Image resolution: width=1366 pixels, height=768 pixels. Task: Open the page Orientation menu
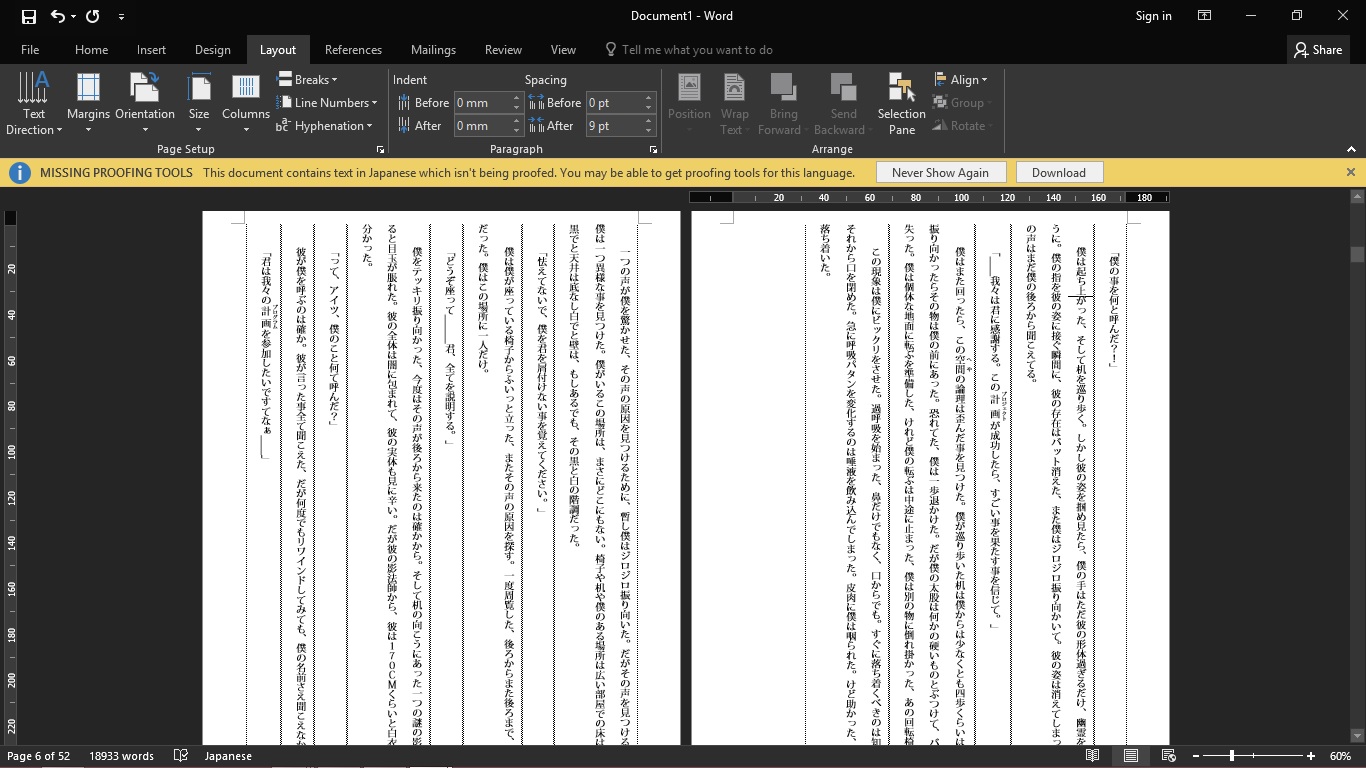(145, 104)
